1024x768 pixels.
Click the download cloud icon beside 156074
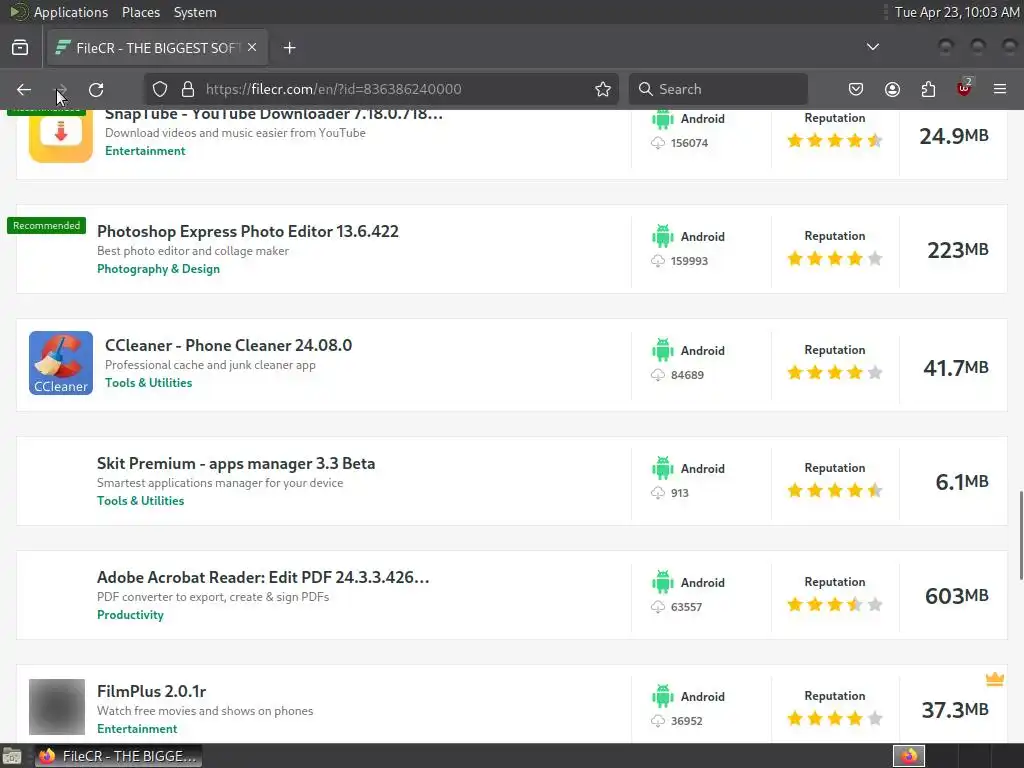click(658, 143)
